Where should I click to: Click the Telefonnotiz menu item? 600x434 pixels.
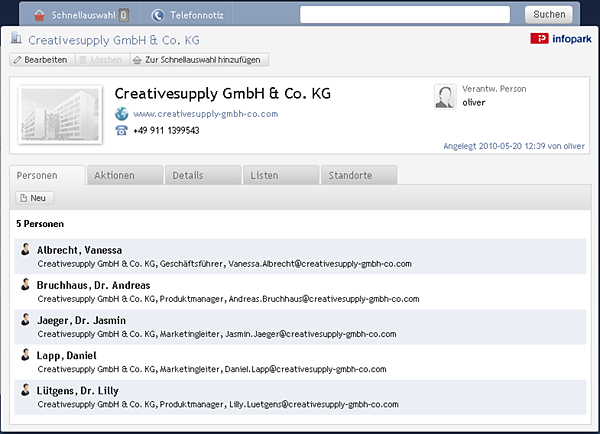[187, 15]
